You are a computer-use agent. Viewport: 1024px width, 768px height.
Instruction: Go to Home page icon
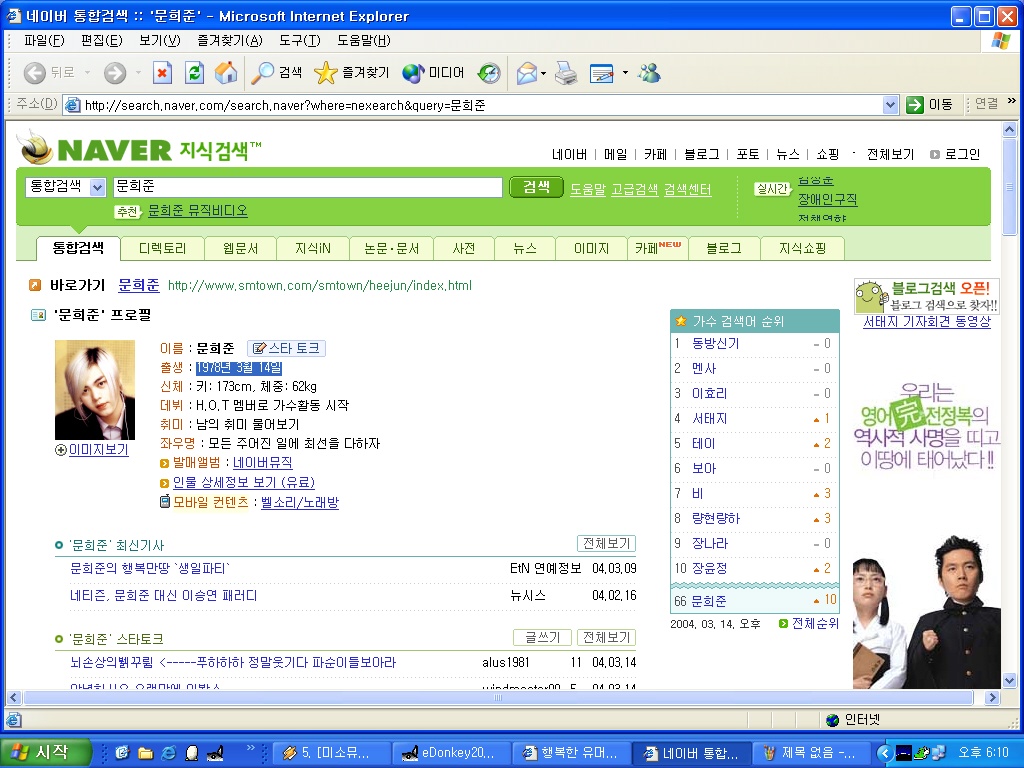[x=226, y=72]
